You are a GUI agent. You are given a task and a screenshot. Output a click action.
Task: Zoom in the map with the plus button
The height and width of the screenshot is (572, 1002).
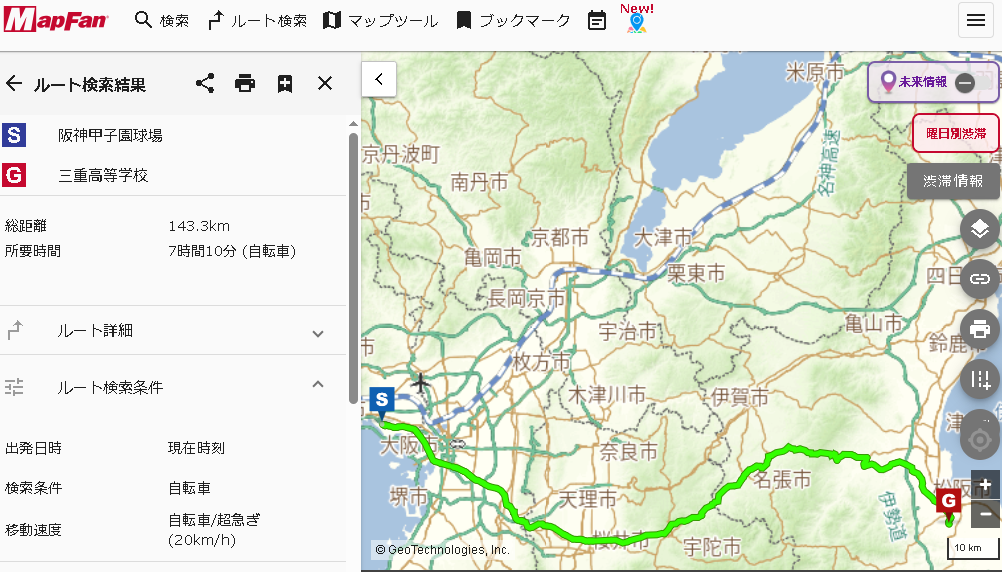tap(986, 484)
